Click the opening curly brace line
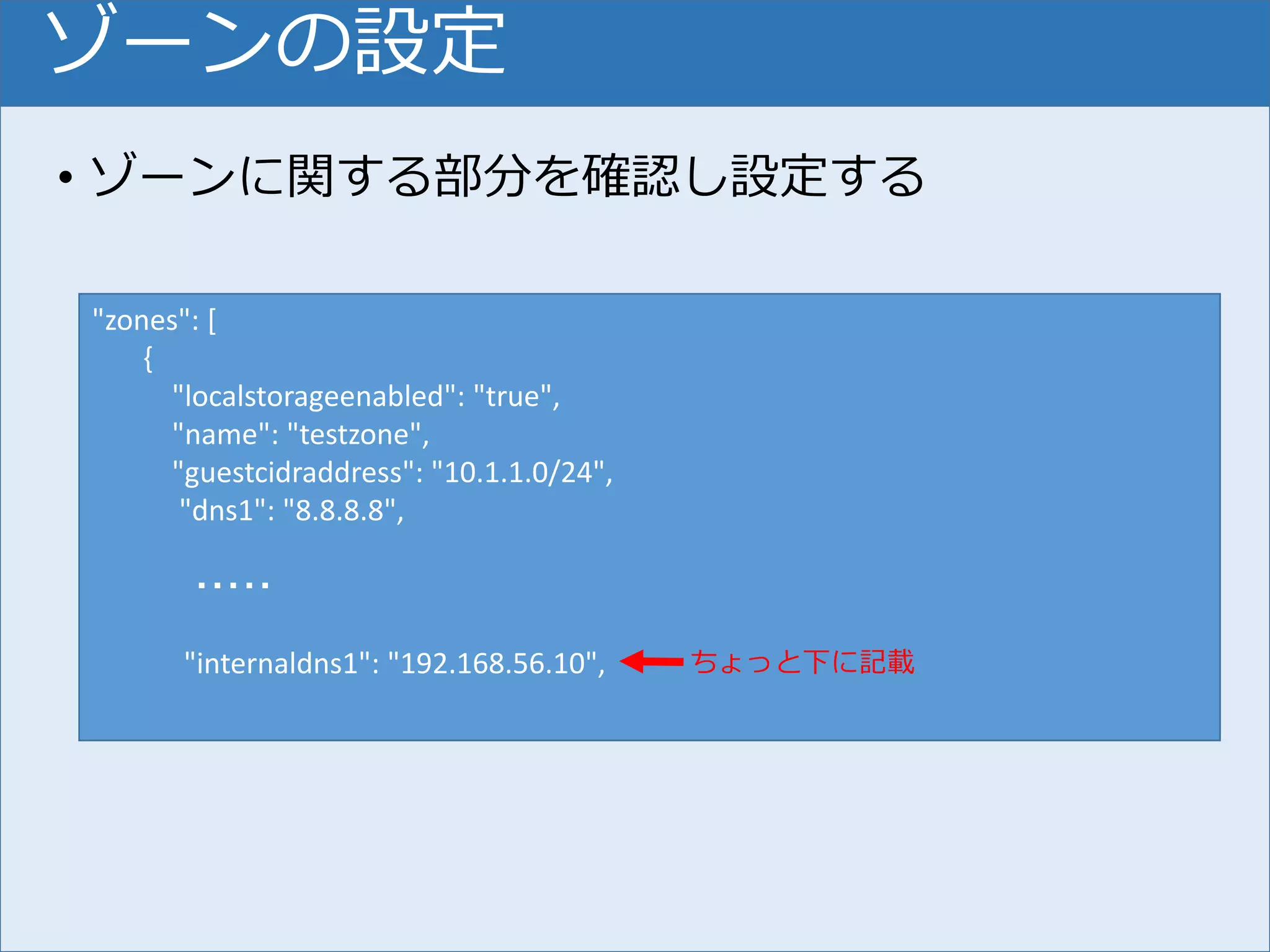This screenshot has height=952, width=1270. click(148, 359)
